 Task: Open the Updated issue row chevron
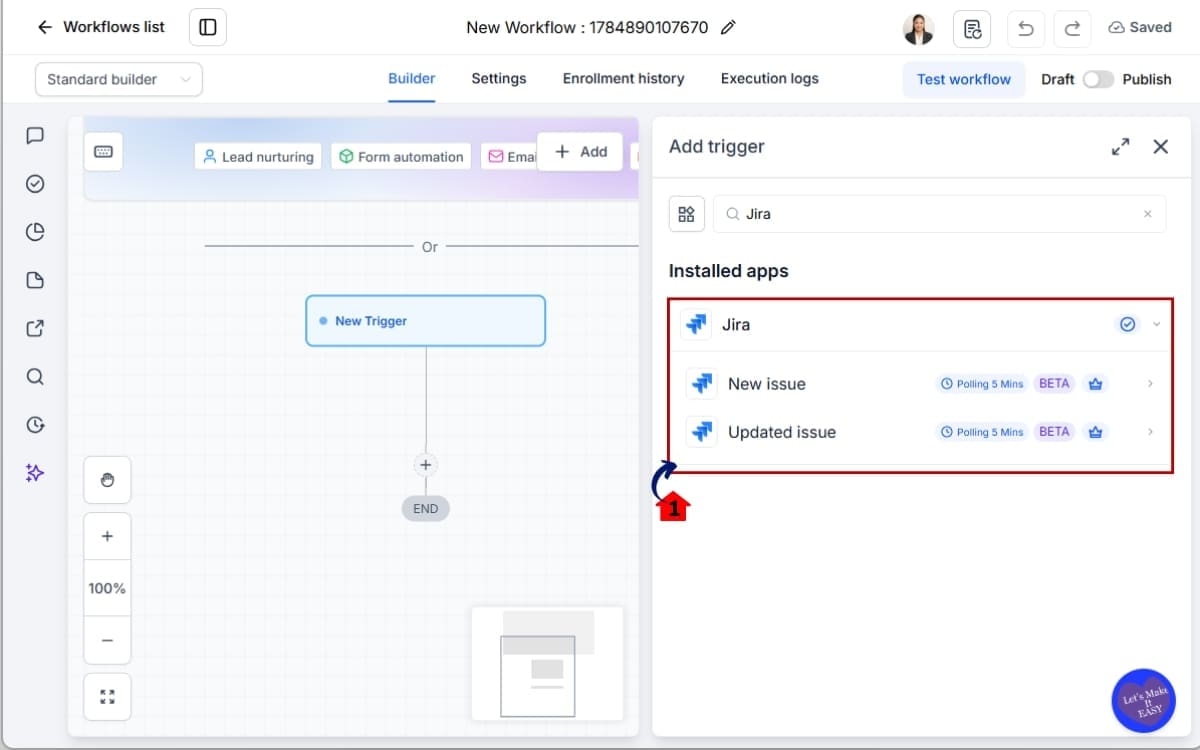coord(1151,432)
